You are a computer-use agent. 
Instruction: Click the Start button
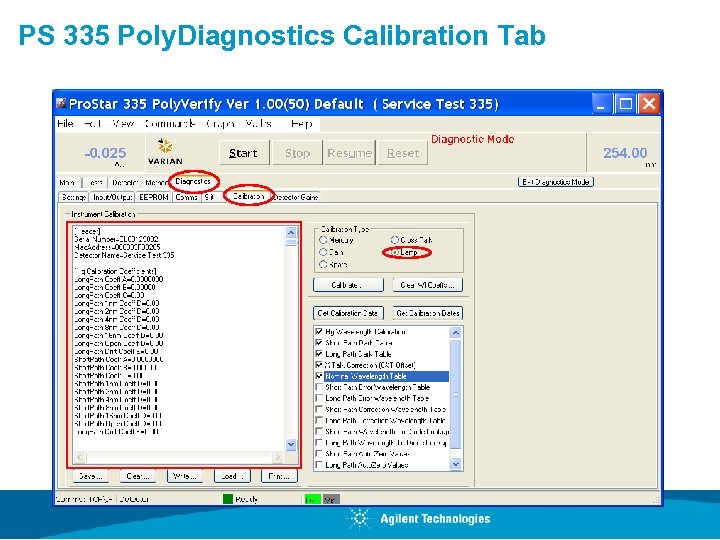coord(244,153)
